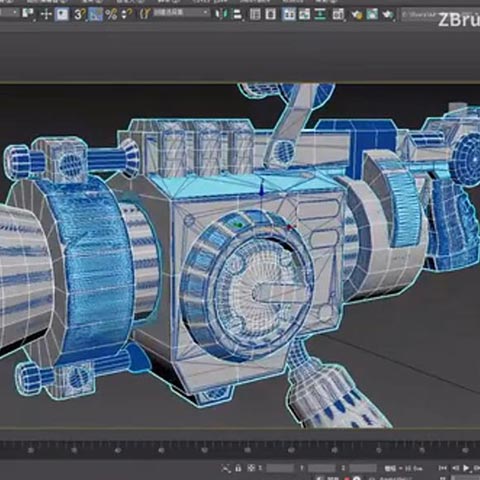Open the Layer Explorer icon
The width and height of the screenshot is (480, 480).
pos(270,14)
